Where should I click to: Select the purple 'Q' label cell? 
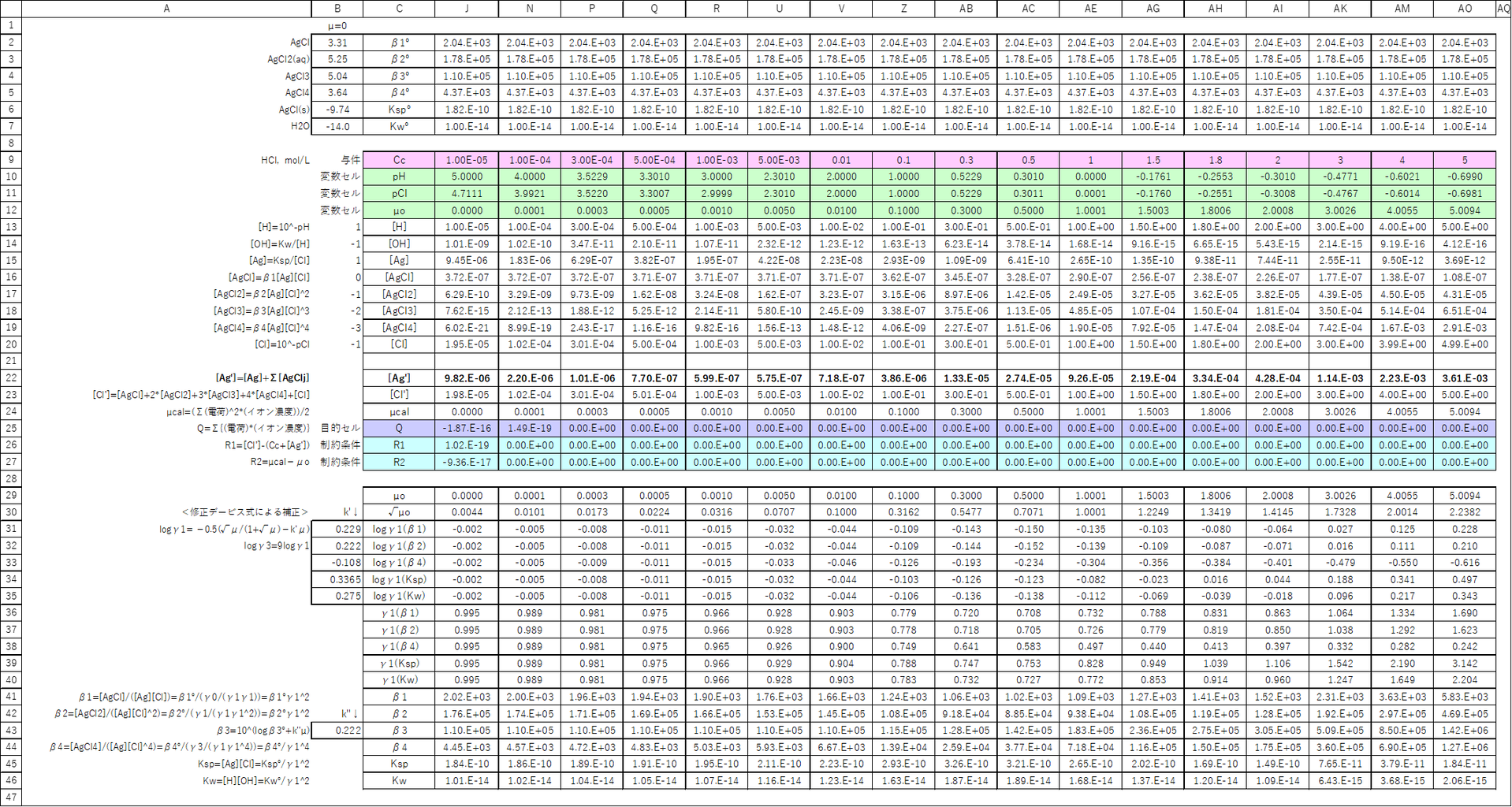coord(399,428)
